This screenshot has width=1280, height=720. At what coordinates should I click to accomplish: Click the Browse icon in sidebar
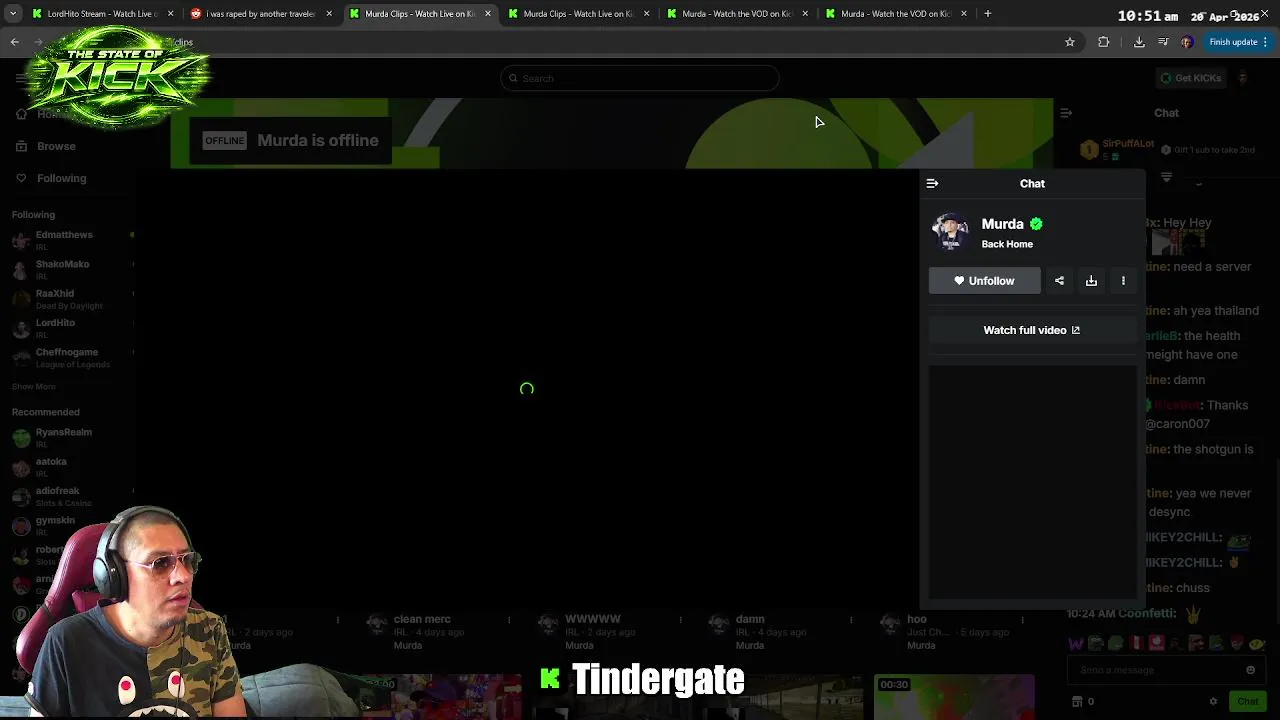coord(21,146)
